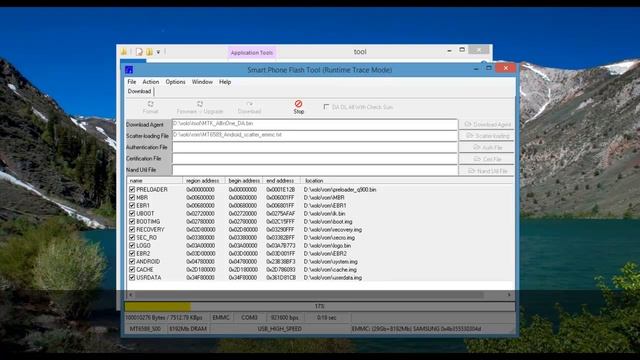
Task: Click the USB_HIGH_SPEED status text
Action: (280, 329)
